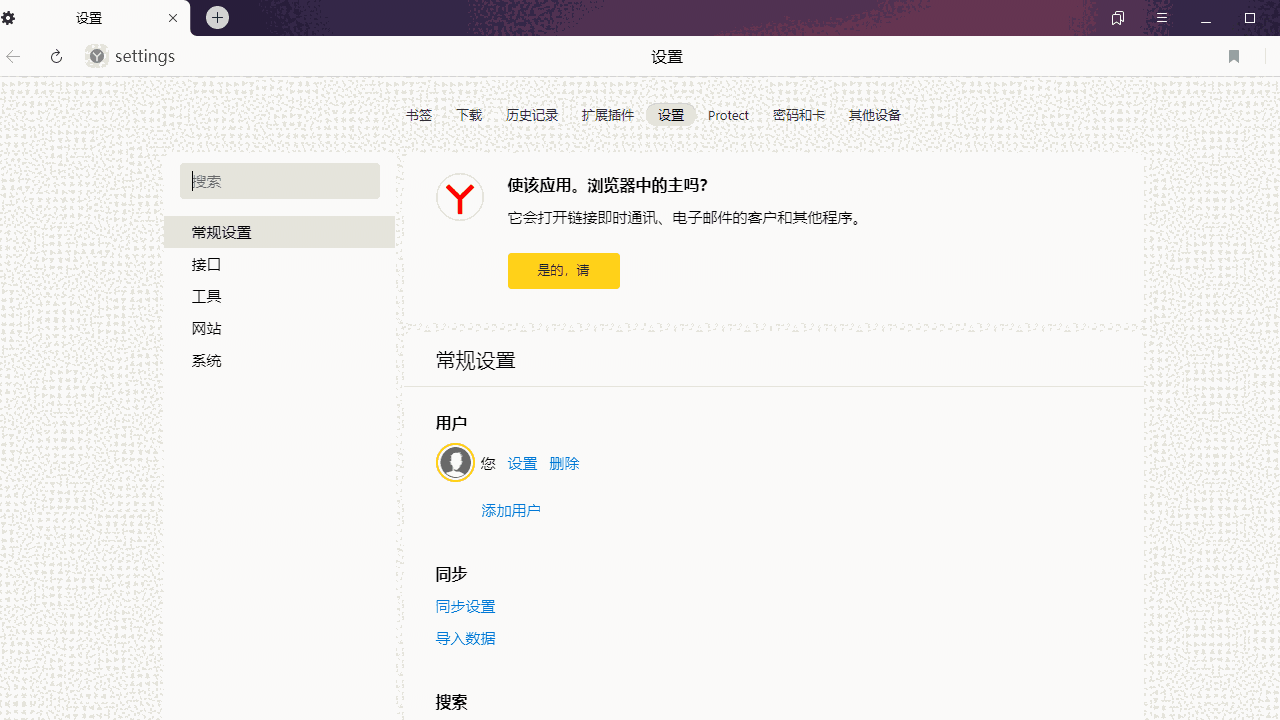This screenshot has width=1280, height=720.
Task: Open the 接口 settings section
Action: click(x=206, y=264)
